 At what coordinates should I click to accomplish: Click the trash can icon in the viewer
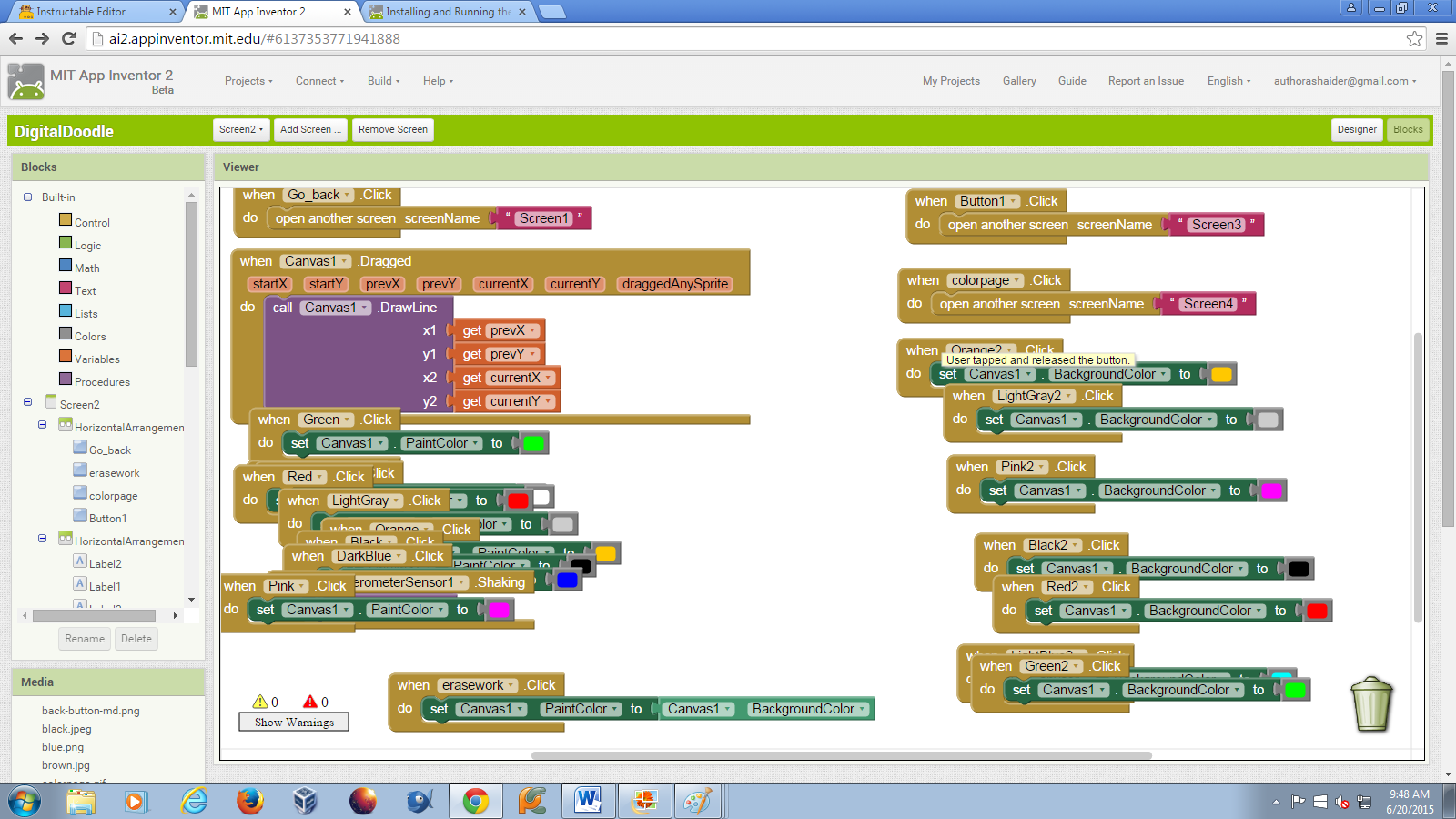point(1372,703)
